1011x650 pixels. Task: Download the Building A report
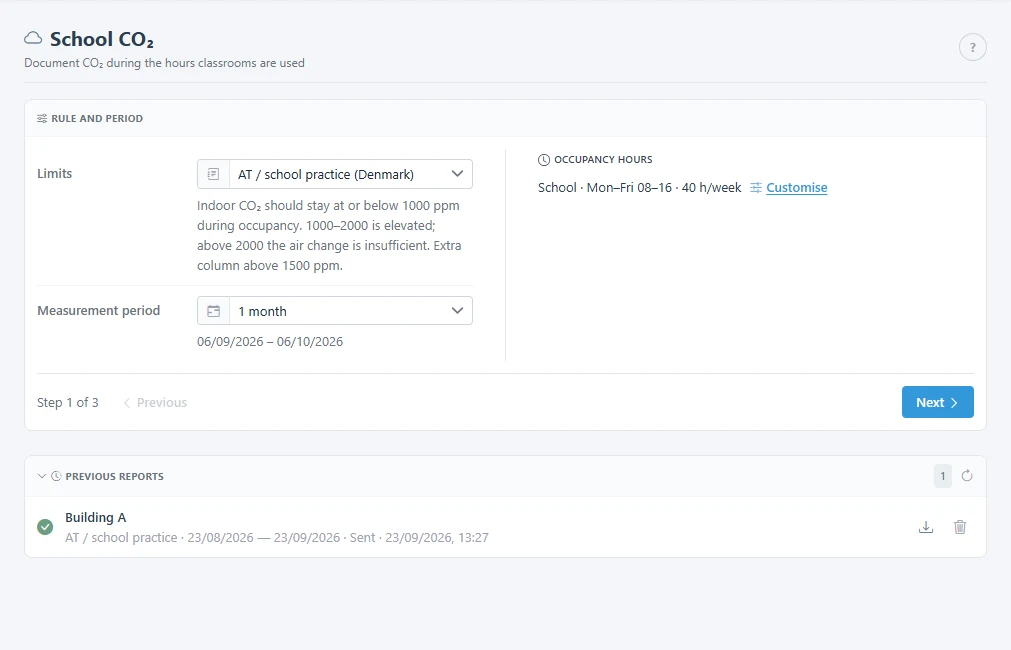(926, 527)
